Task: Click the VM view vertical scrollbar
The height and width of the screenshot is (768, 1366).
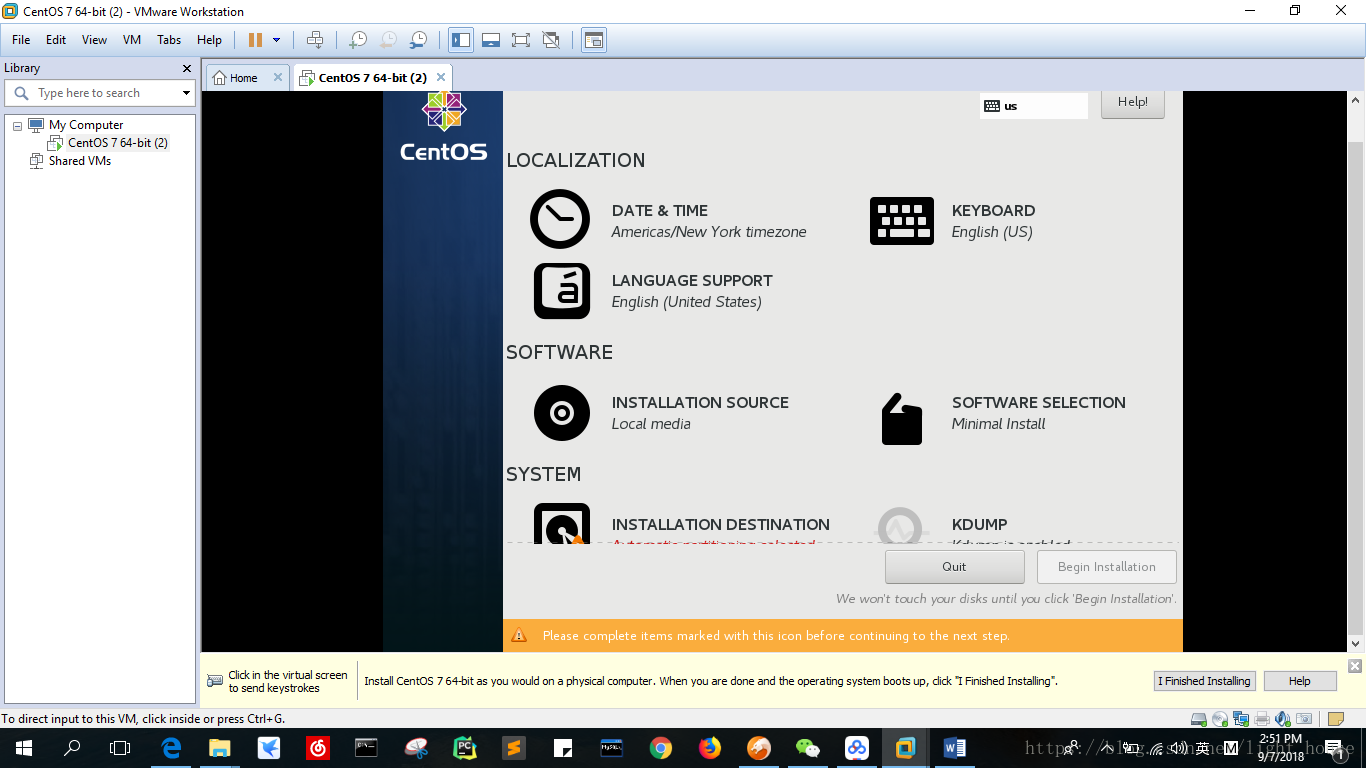Action: (x=1356, y=390)
